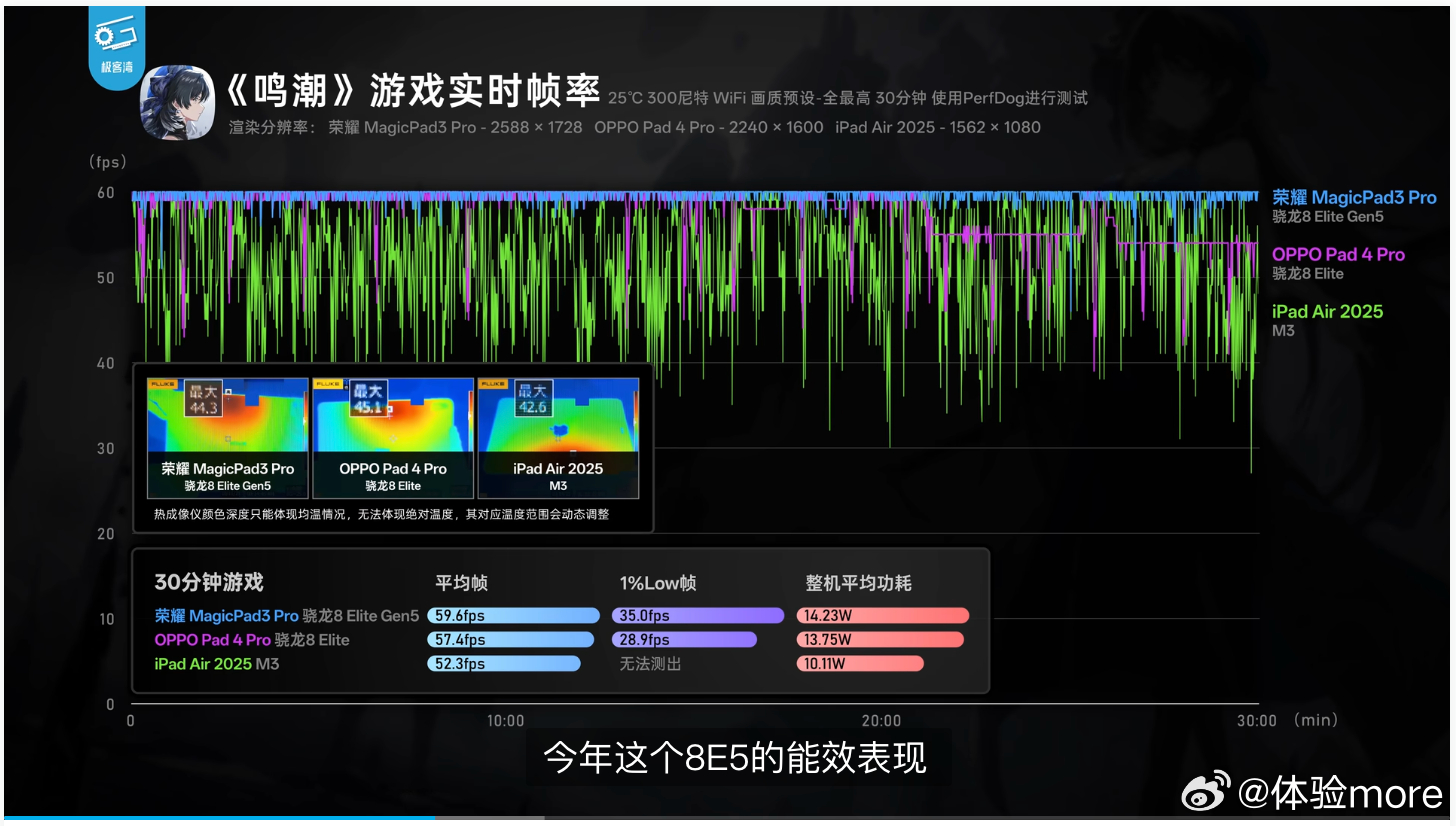The image size is (1456, 826).
Task: Select the 28.9fps 1% low value
Action: pos(645,640)
